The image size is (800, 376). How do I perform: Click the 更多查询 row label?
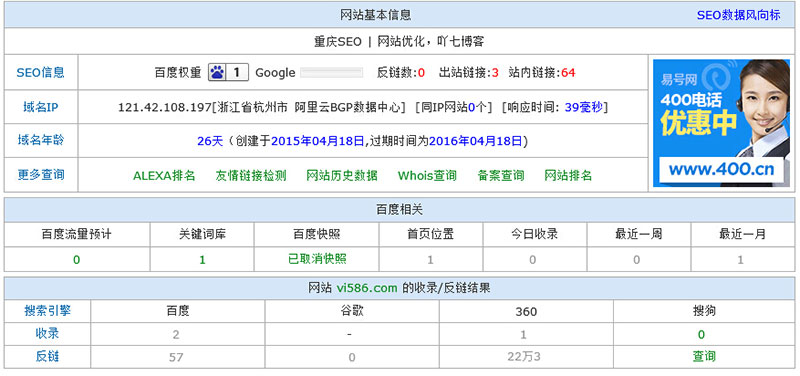(x=41, y=175)
